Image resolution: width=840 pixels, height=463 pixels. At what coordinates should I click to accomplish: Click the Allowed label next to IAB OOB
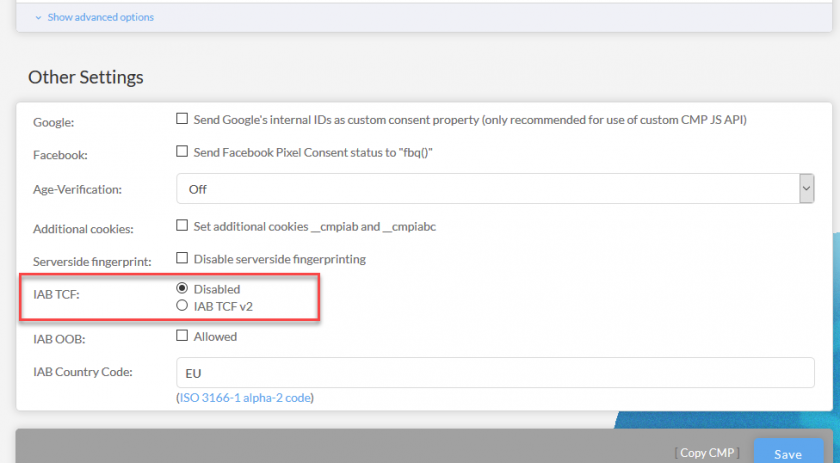coord(215,337)
